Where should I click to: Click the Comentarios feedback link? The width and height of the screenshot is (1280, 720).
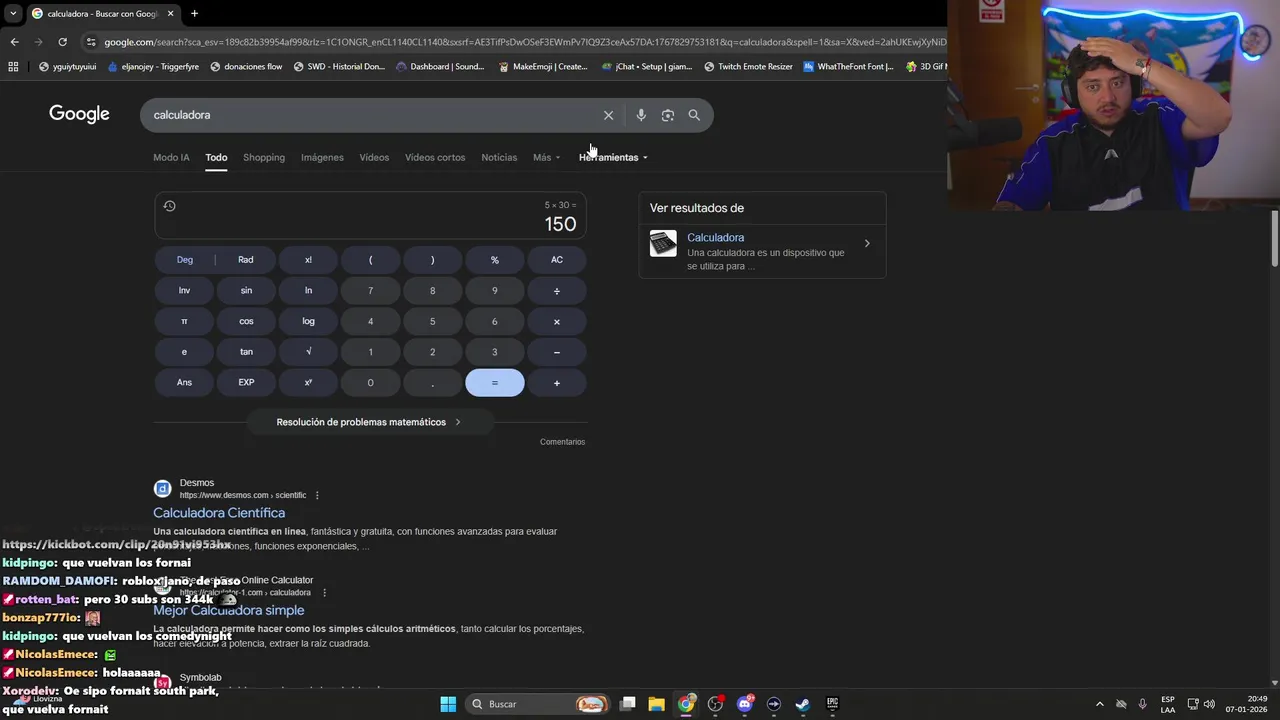562,442
